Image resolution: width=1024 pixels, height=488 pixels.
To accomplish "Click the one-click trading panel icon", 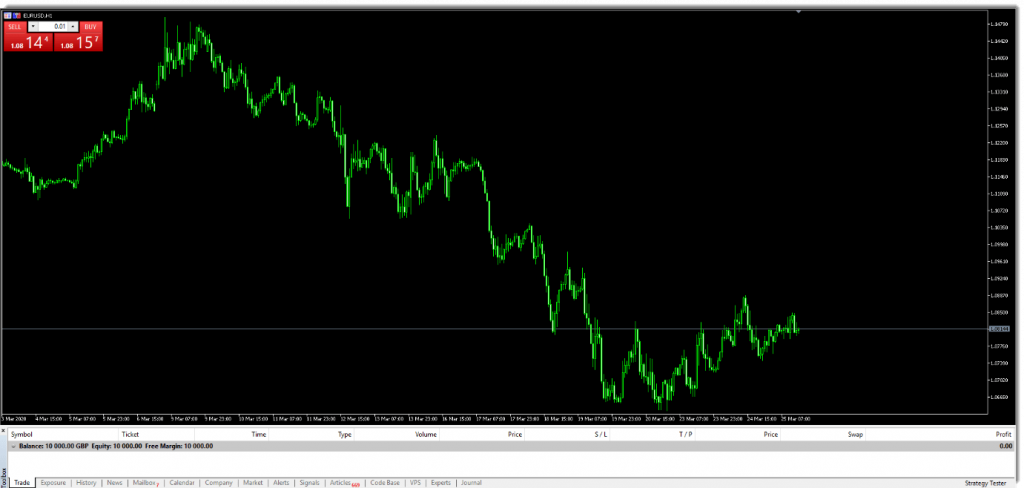I will click(x=8, y=15).
